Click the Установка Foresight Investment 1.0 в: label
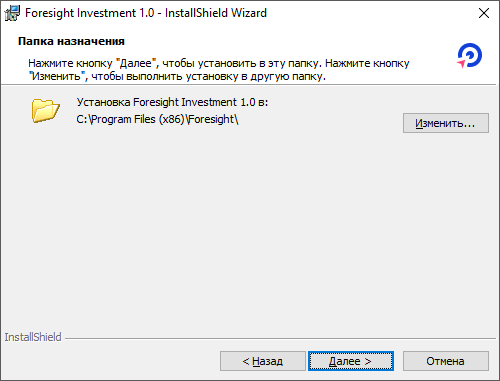 [x=172, y=102]
